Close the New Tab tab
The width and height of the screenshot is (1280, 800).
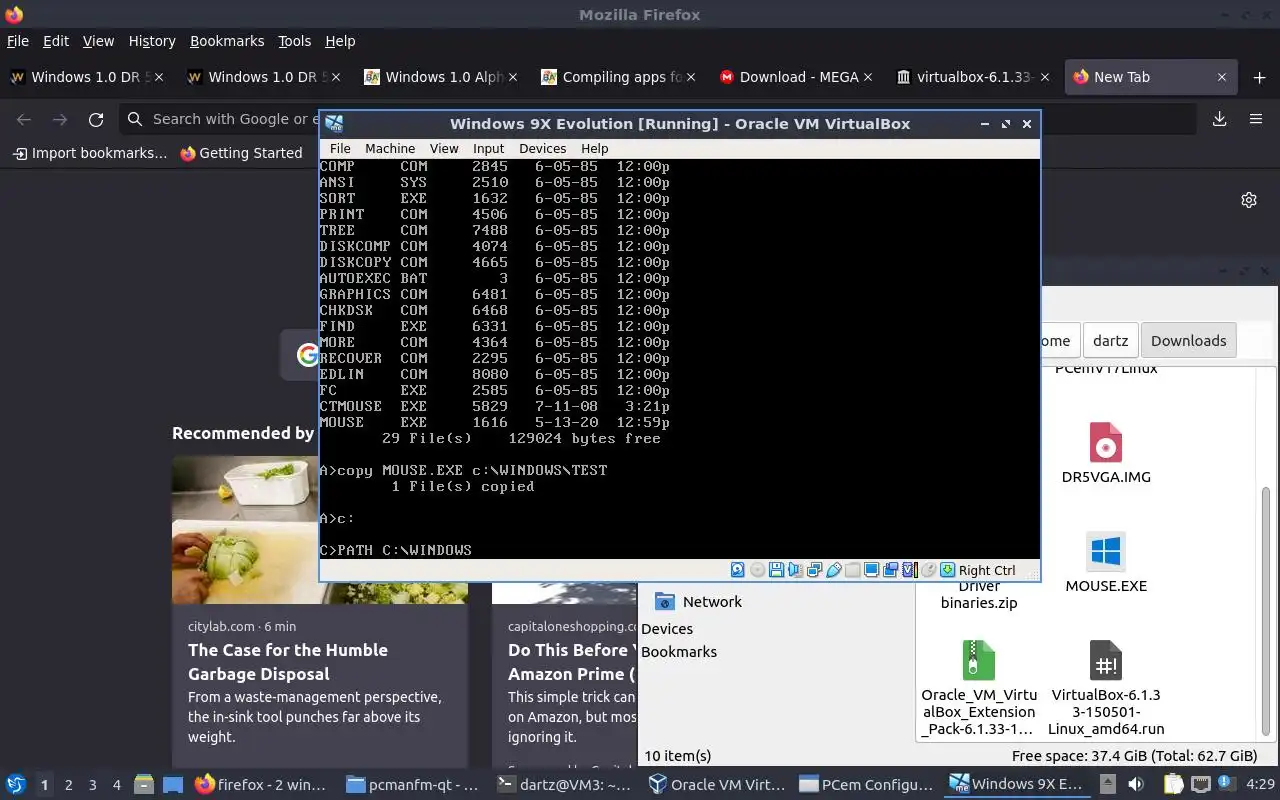[x=1221, y=77]
